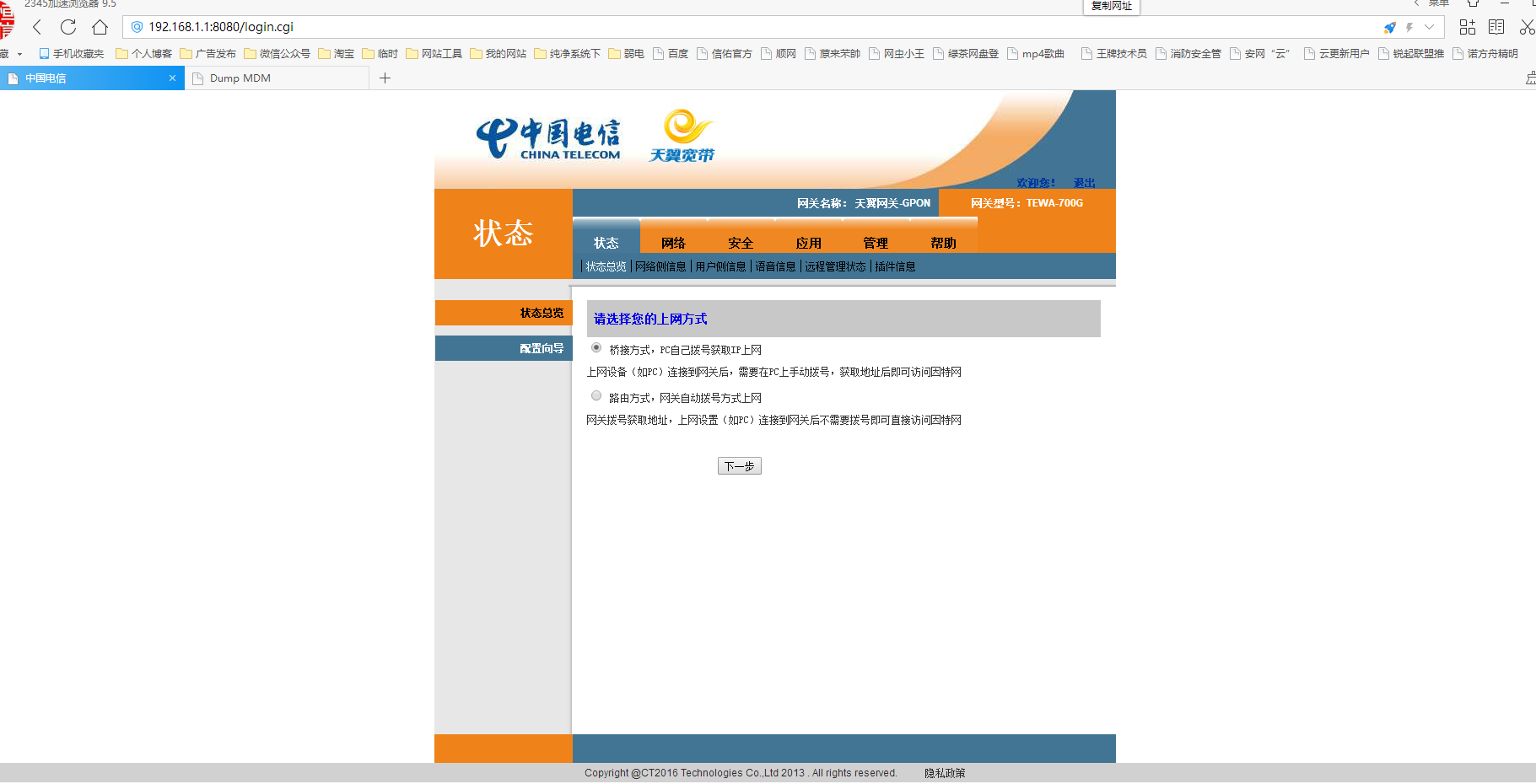Open the reading mode book icon
The height and width of the screenshot is (784, 1536).
coord(1496,27)
